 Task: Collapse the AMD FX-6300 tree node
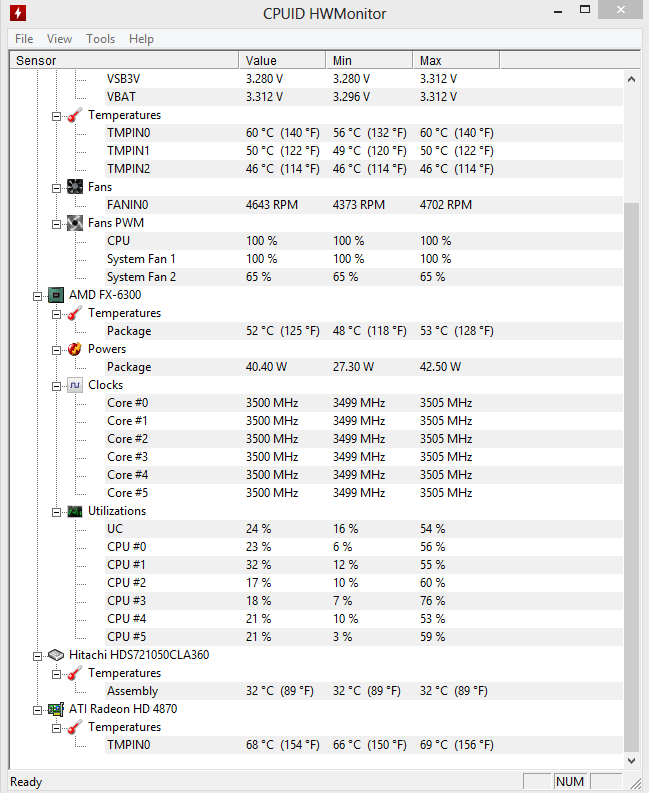(x=37, y=296)
